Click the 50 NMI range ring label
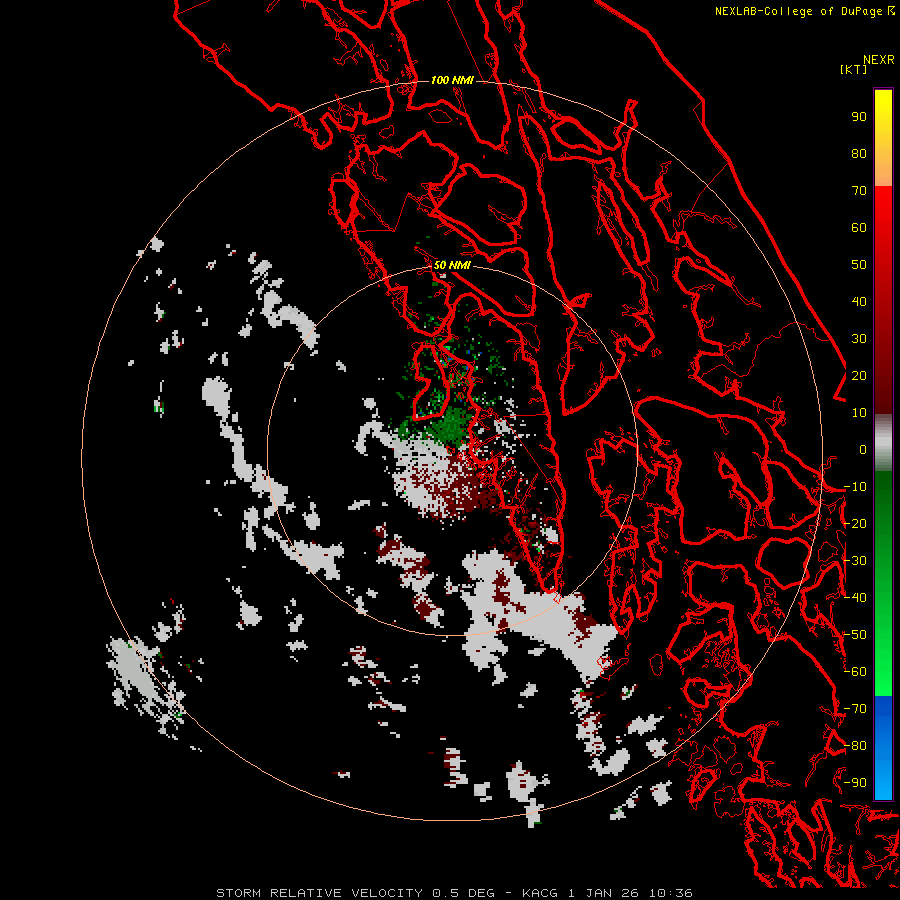This screenshot has width=900, height=900. (x=452, y=265)
